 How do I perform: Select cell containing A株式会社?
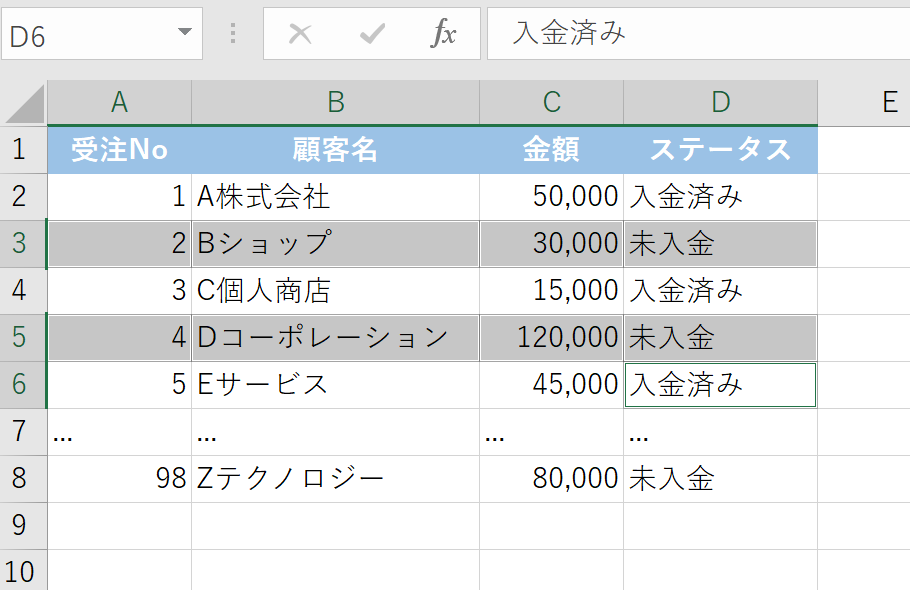click(335, 197)
